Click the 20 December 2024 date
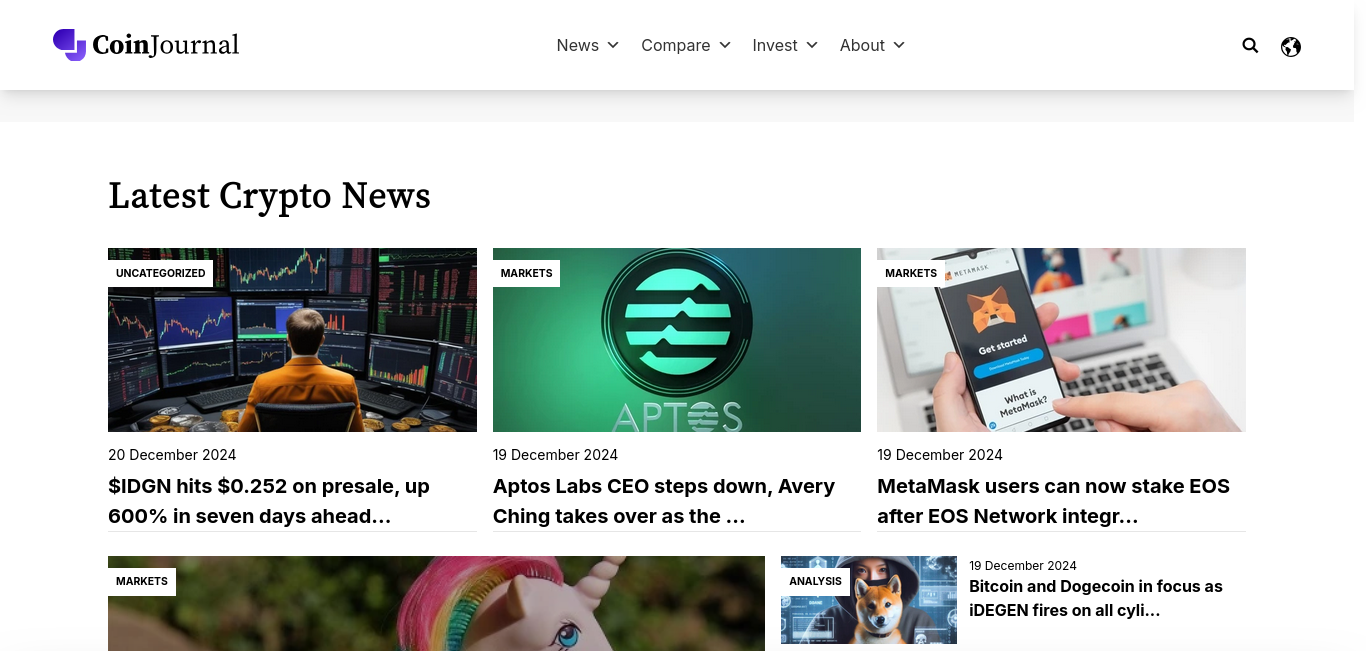 point(172,455)
